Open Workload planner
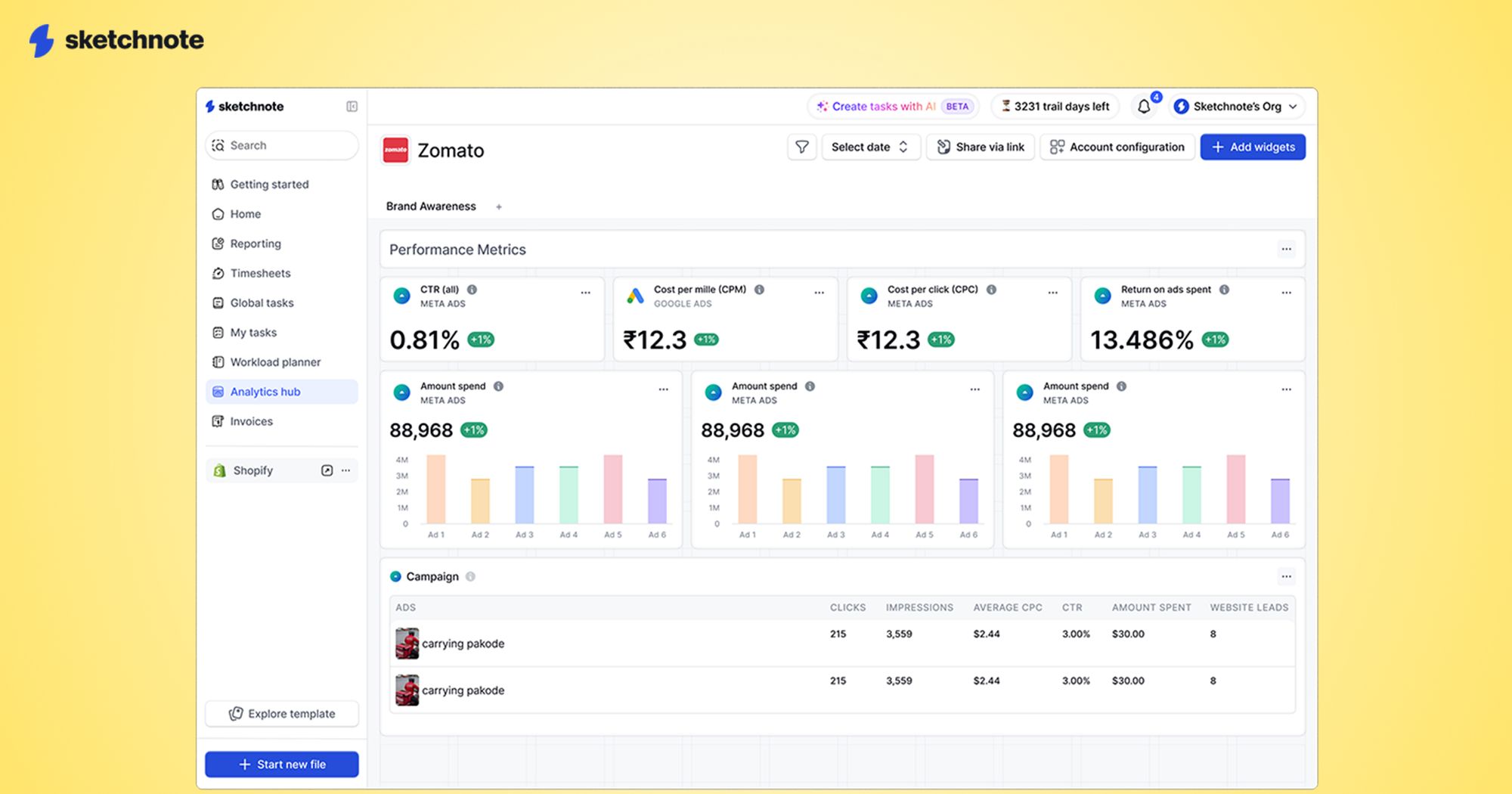 (x=281, y=362)
